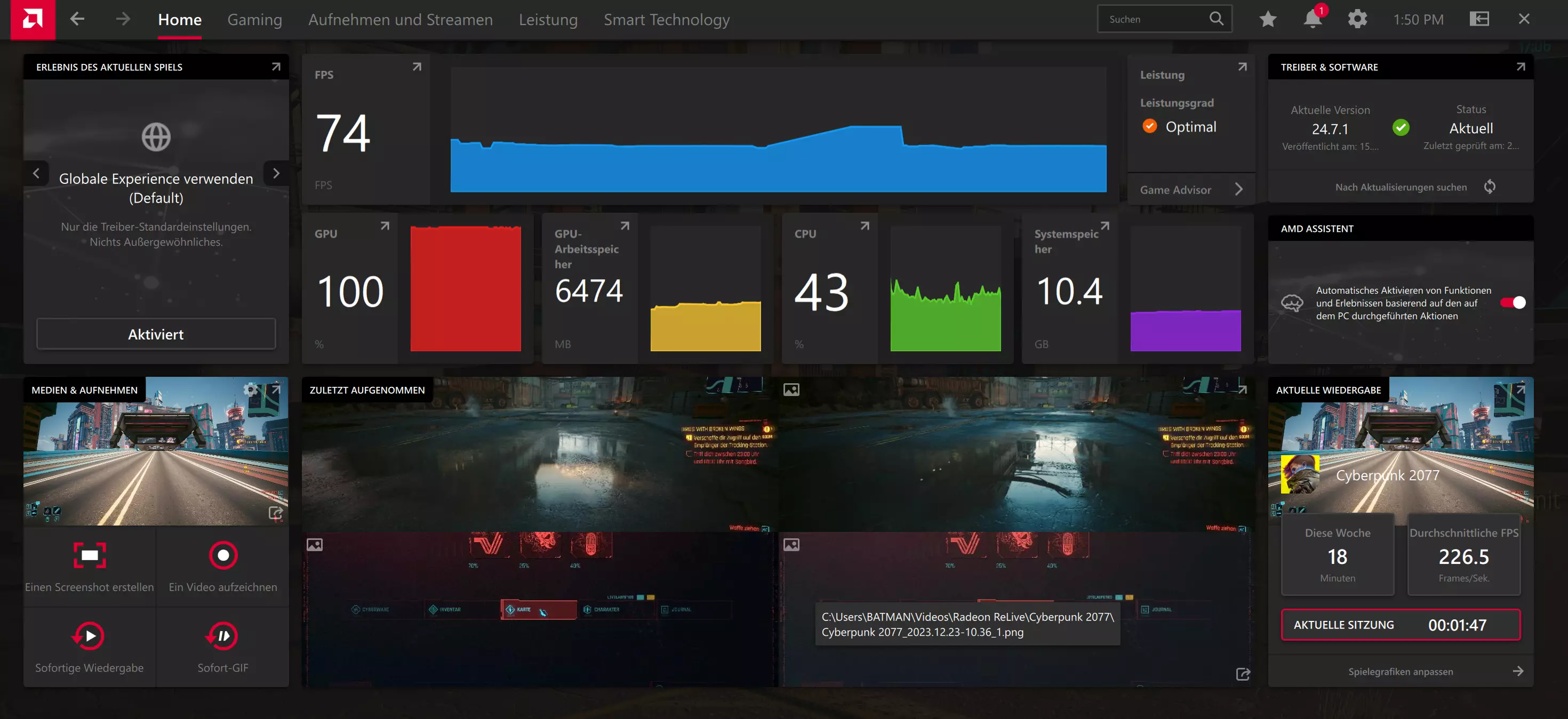
Task: Open bottom-left map menu capture thumbnail
Action: coord(539,610)
